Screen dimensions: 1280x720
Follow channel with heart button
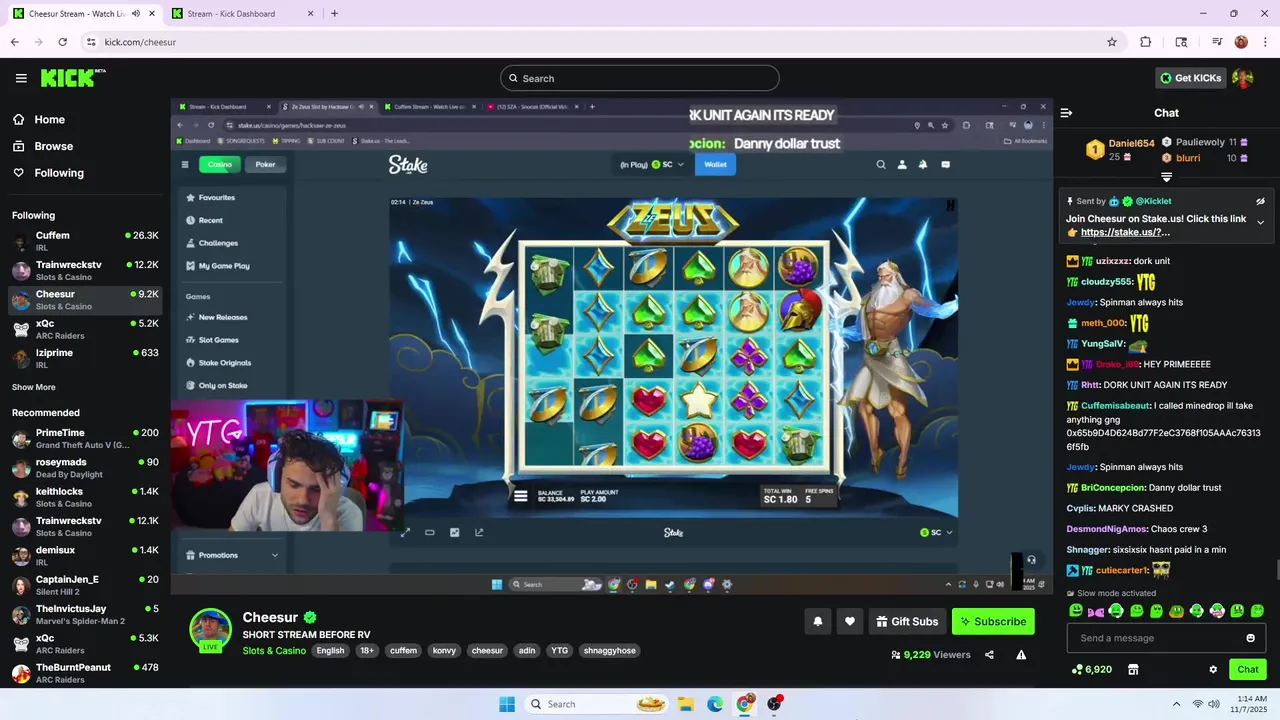(850, 621)
